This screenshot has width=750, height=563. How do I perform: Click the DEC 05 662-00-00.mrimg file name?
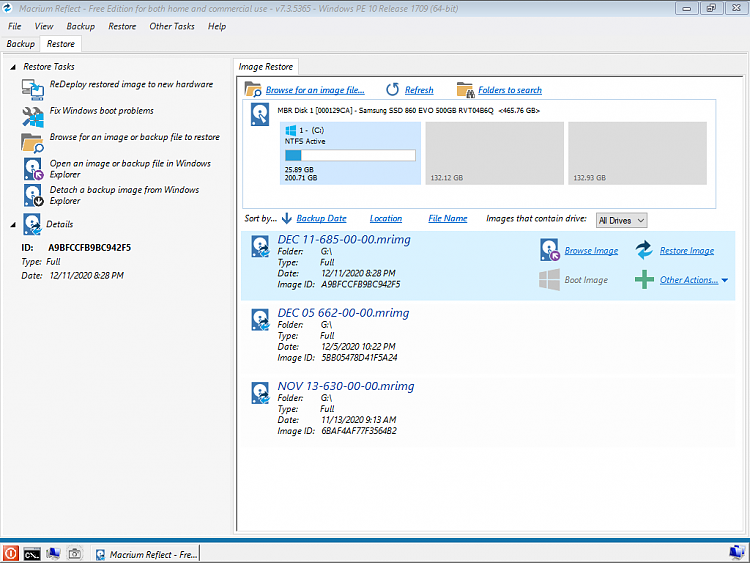click(343, 313)
